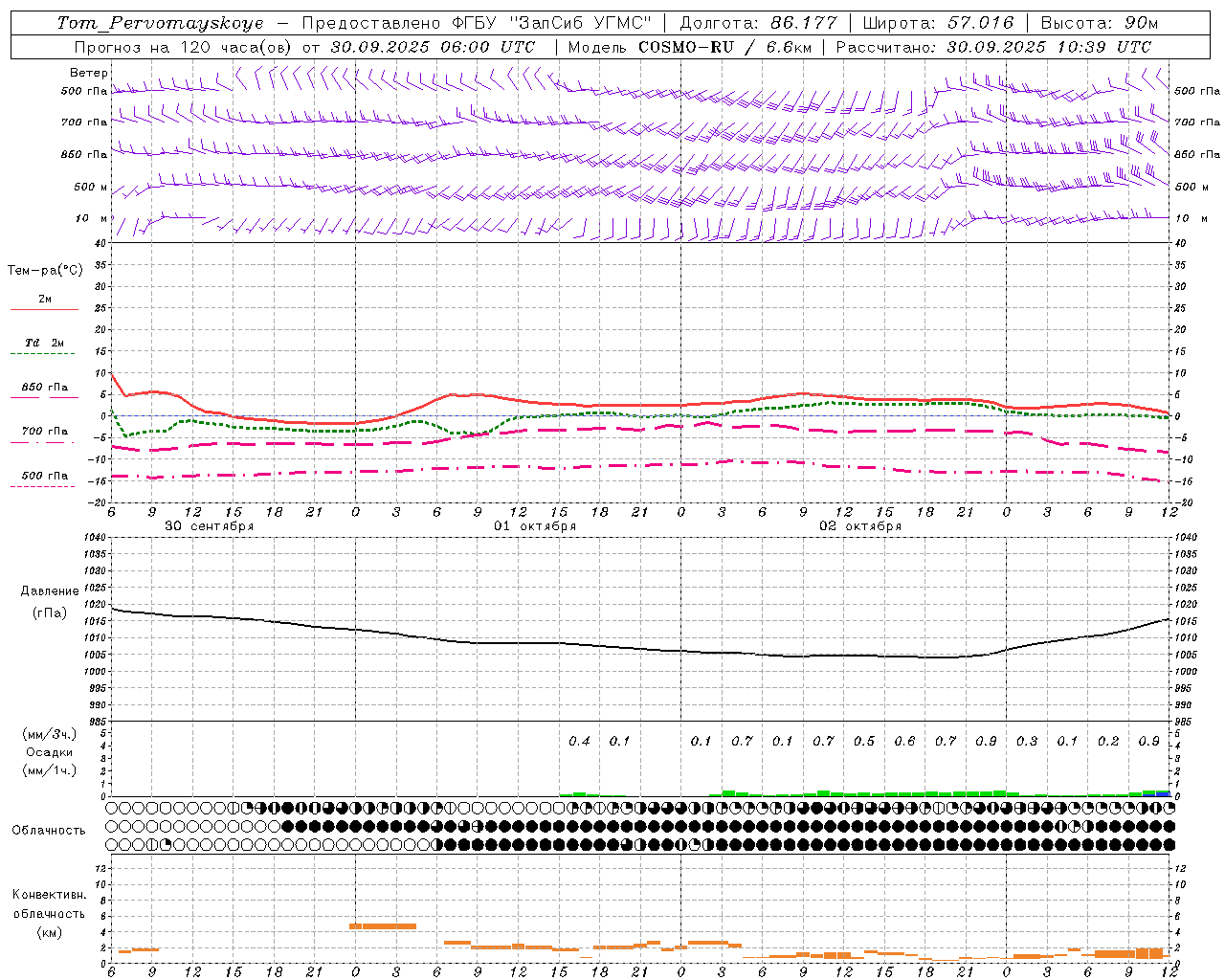
Task: Click the 02 октября date label
Action: 860,526
